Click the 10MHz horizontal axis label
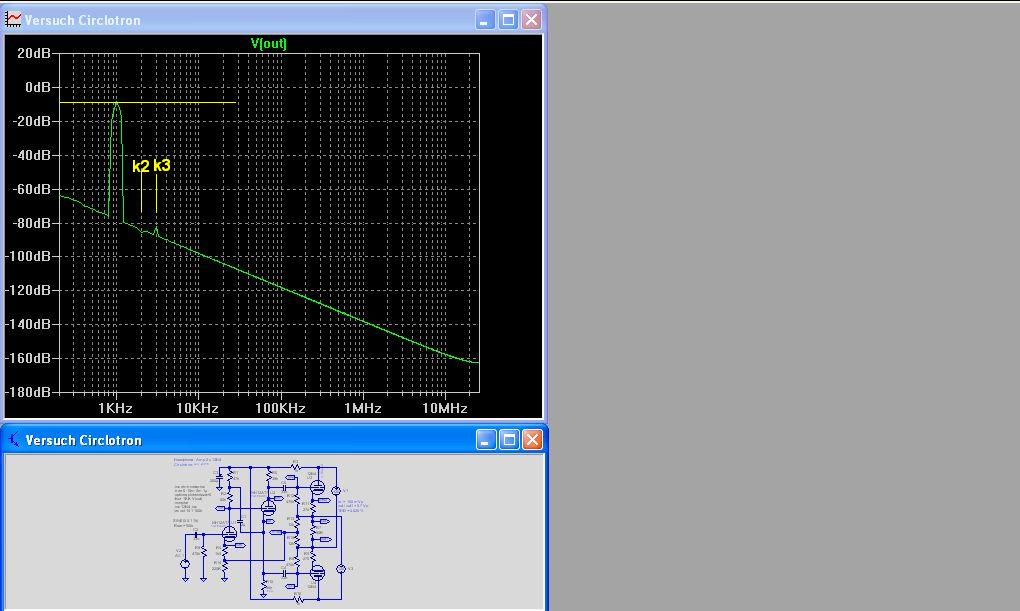Screen dimensions: 1020x611 tap(444, 408)
